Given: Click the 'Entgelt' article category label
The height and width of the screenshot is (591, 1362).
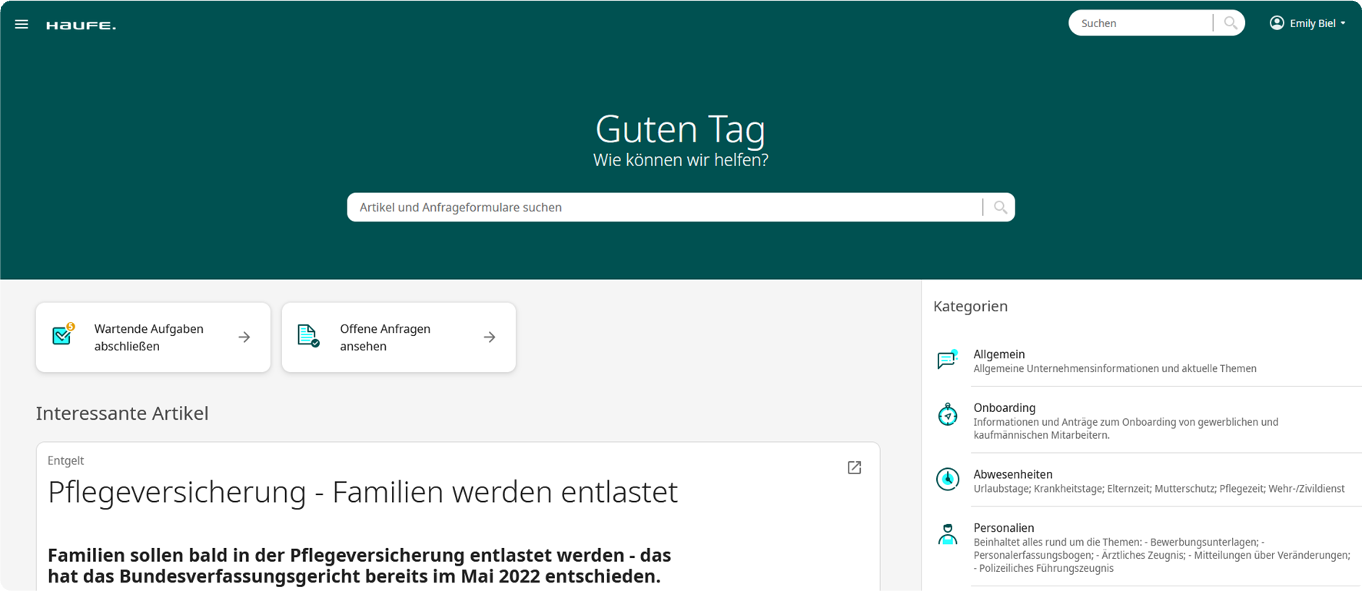Looking at the screenshot, I should pos(66,460).
